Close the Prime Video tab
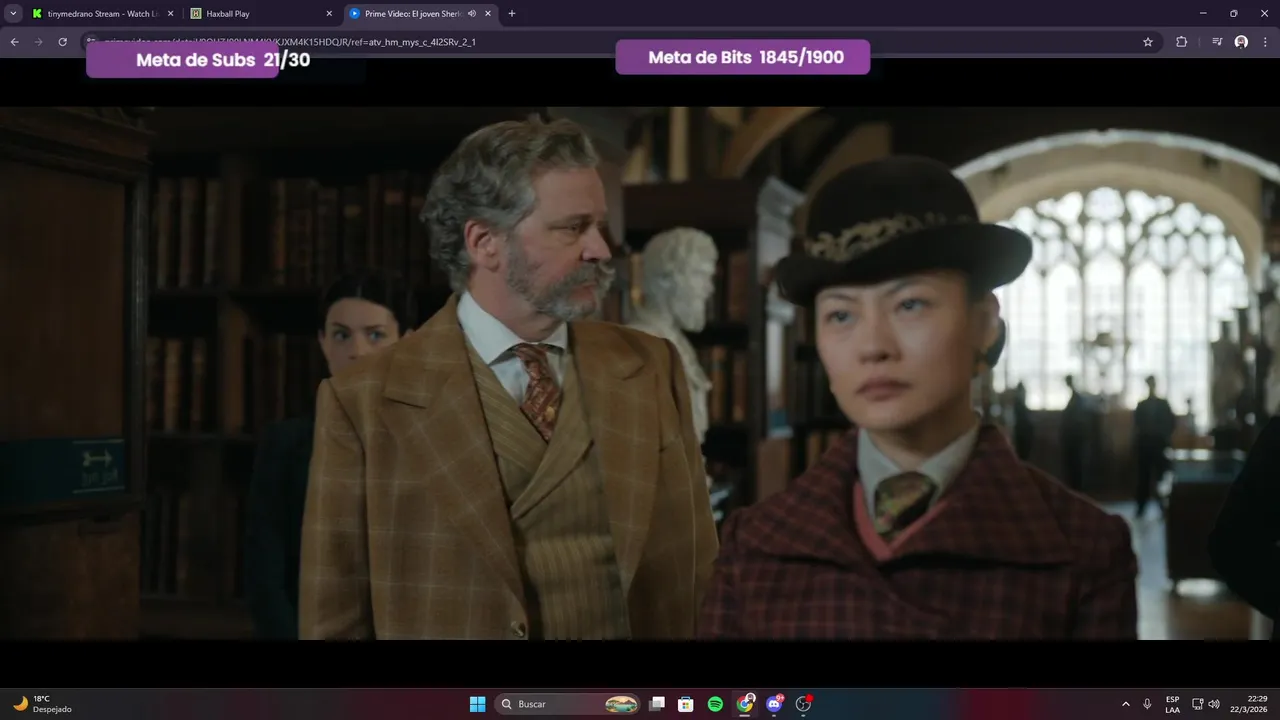The height and width of the screenshot is (720, 1280). [x=488, y=14]
